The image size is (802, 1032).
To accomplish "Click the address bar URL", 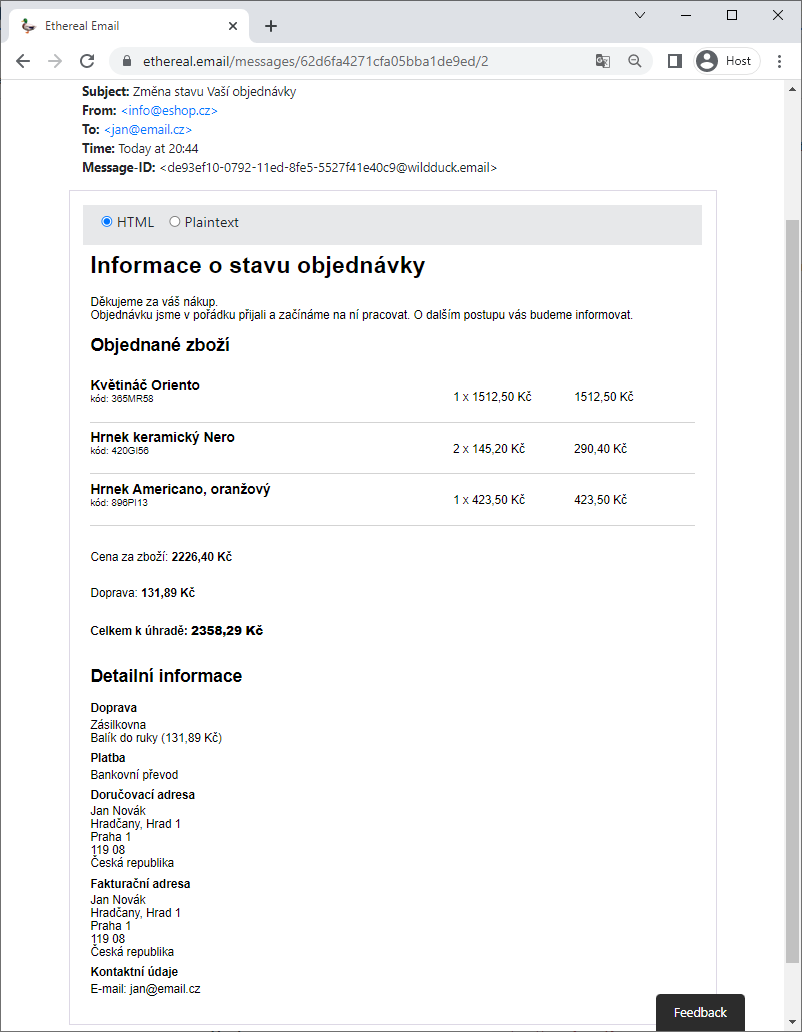I will tap(316, 61).
